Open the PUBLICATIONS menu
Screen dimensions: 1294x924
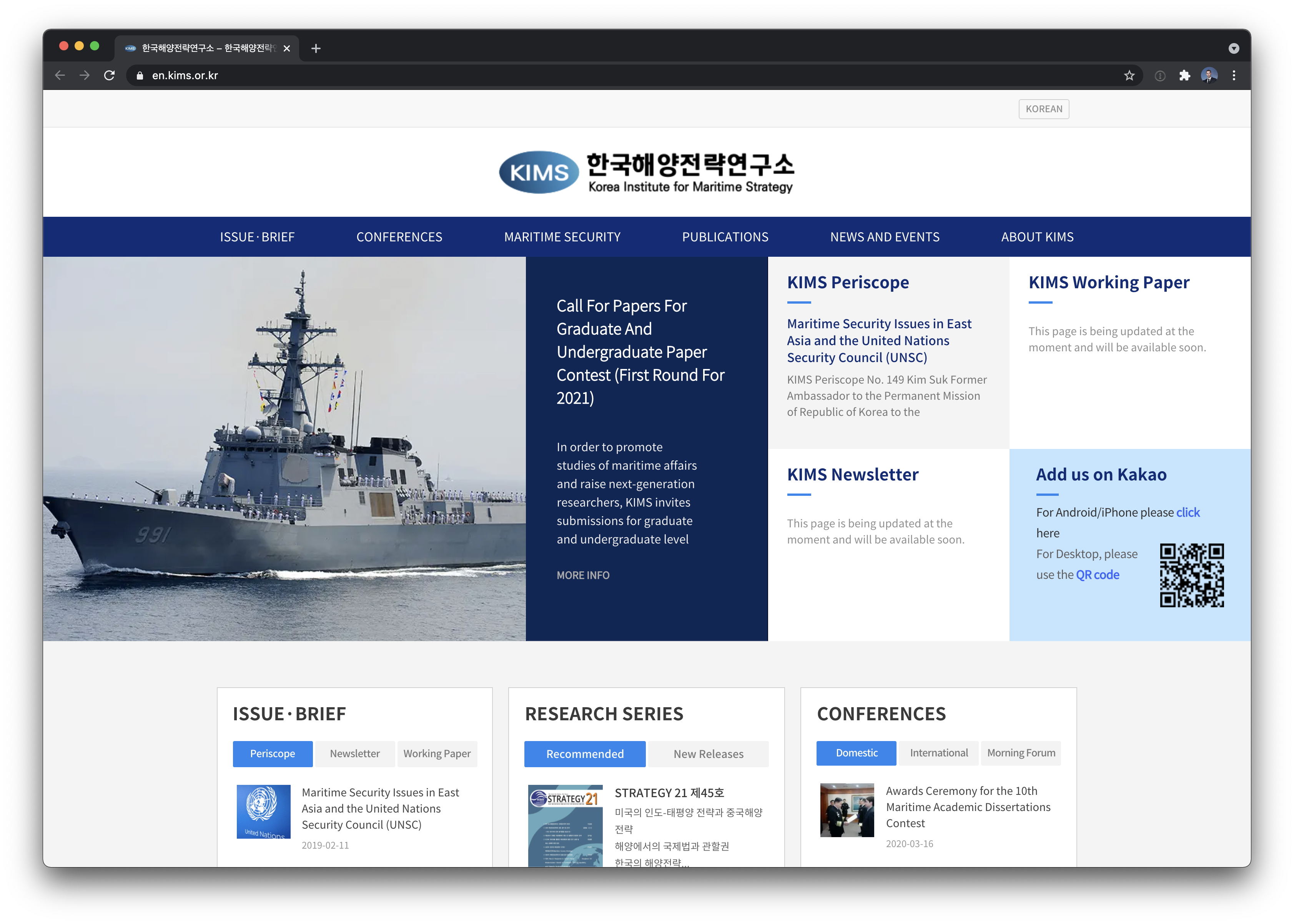[725, 237]
